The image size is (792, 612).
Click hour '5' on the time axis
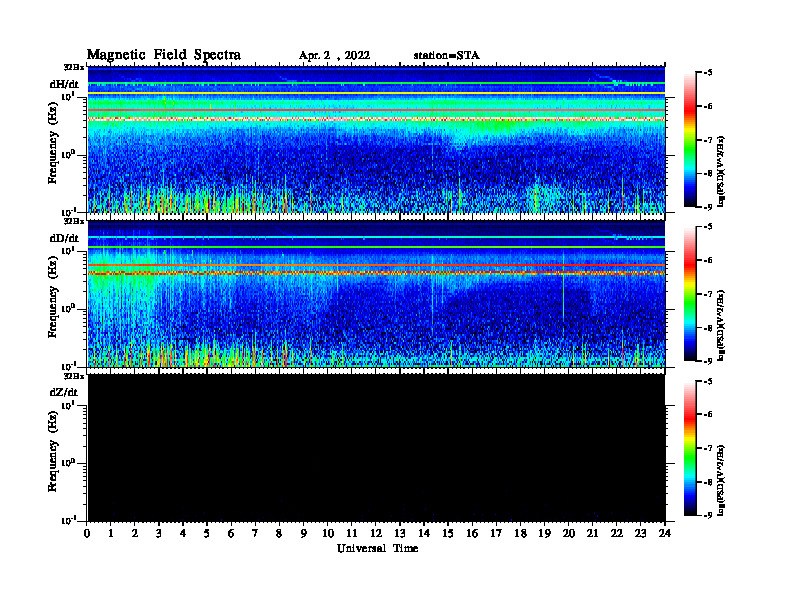(x=207, y=534)
